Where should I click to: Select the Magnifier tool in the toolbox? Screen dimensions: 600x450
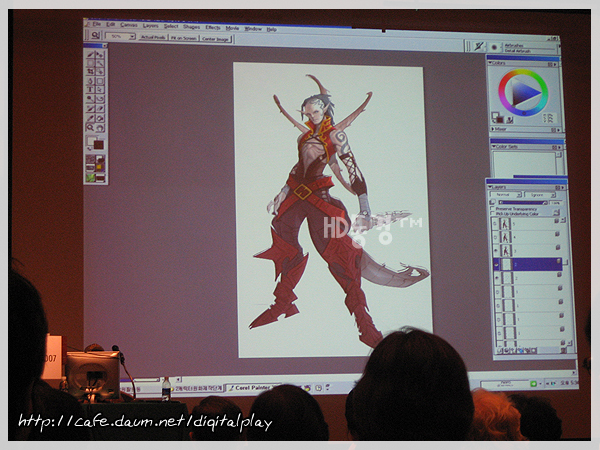(91, 127)
